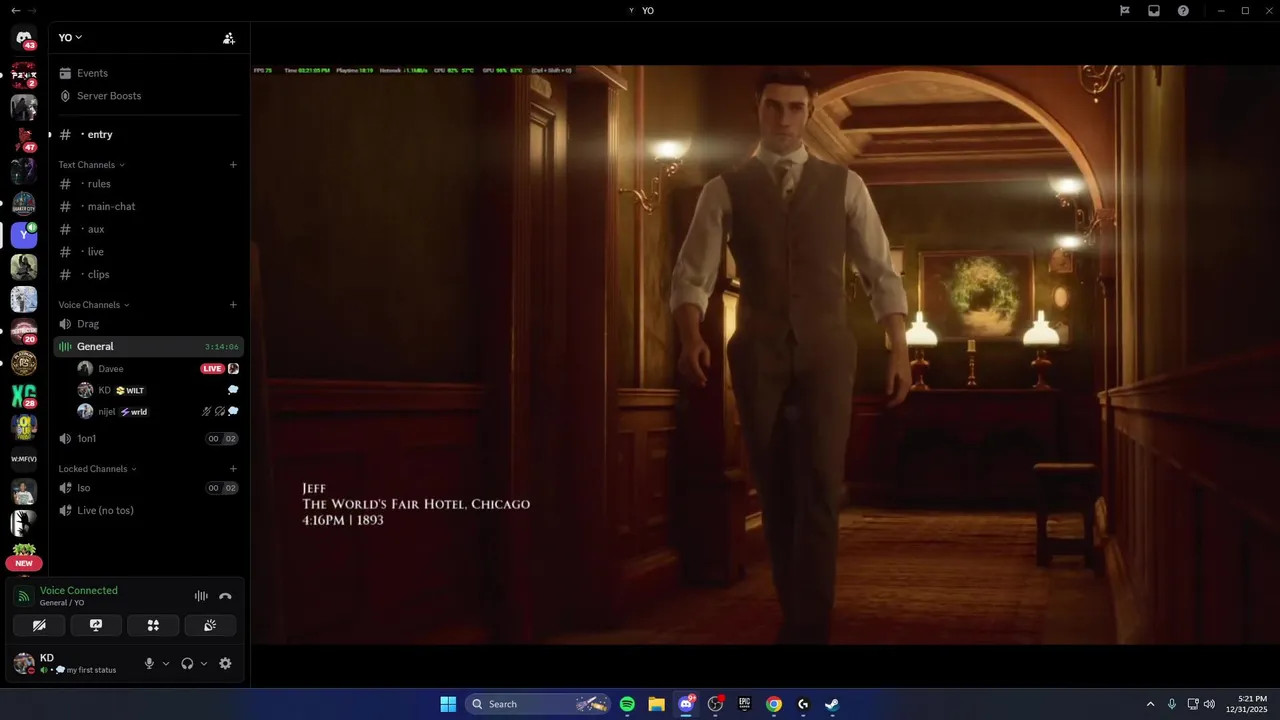Create a channel in Locked Channels
Image resolution: width=1280 pixels, height=720 pixels.
(233, 469)
